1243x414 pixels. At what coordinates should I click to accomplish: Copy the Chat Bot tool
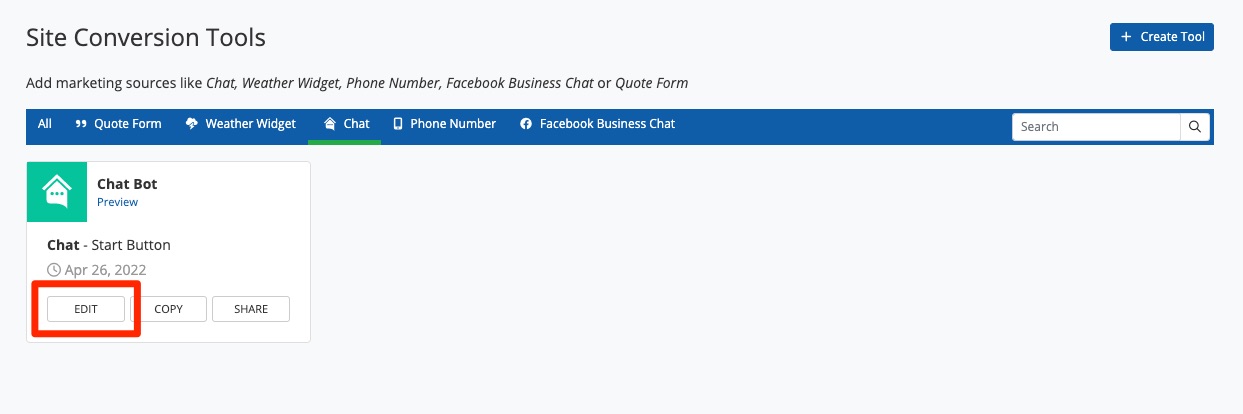pos(169,309)
